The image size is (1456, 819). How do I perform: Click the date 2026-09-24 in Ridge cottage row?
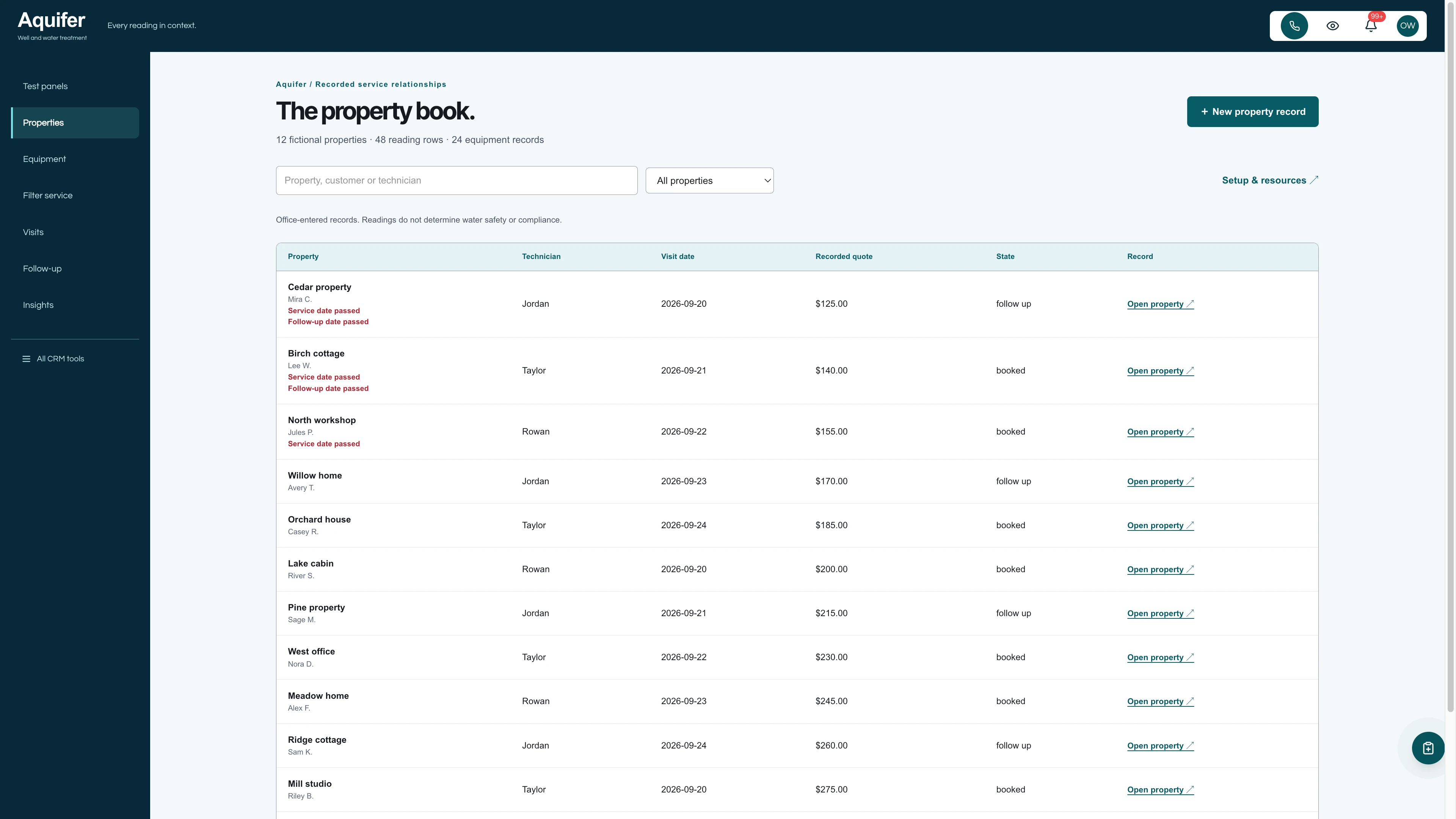click(x=683, y=745)
